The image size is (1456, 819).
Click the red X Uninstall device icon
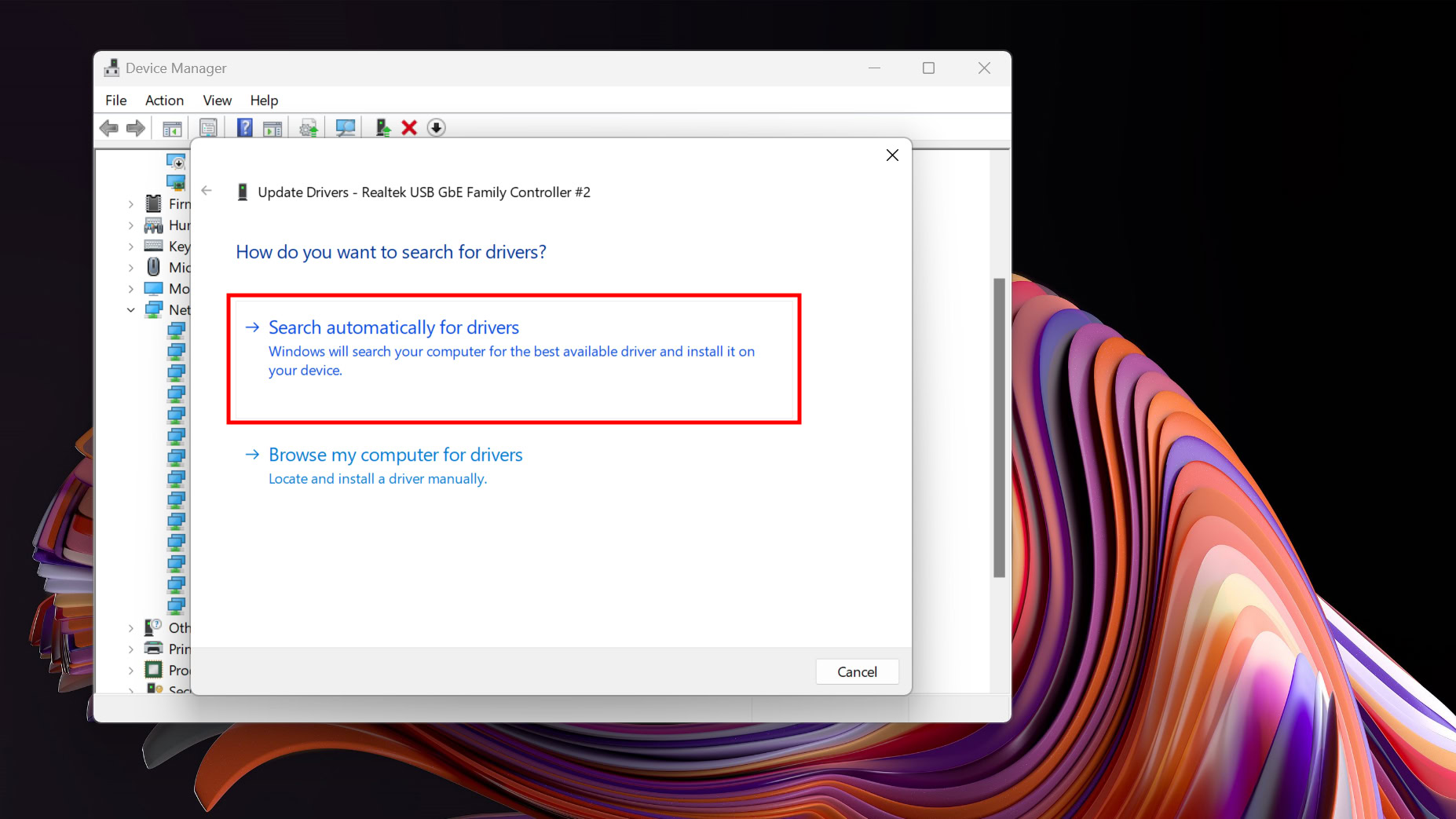(x=409, y=127)
